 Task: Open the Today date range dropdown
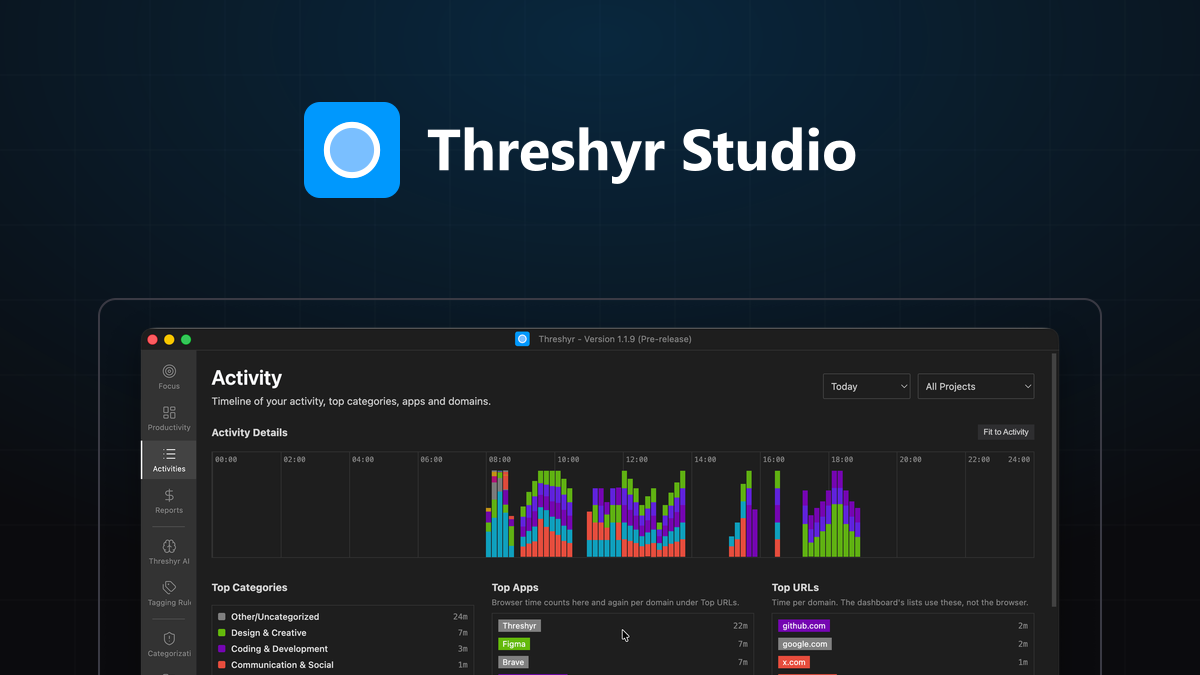click(x=866, y=386)
